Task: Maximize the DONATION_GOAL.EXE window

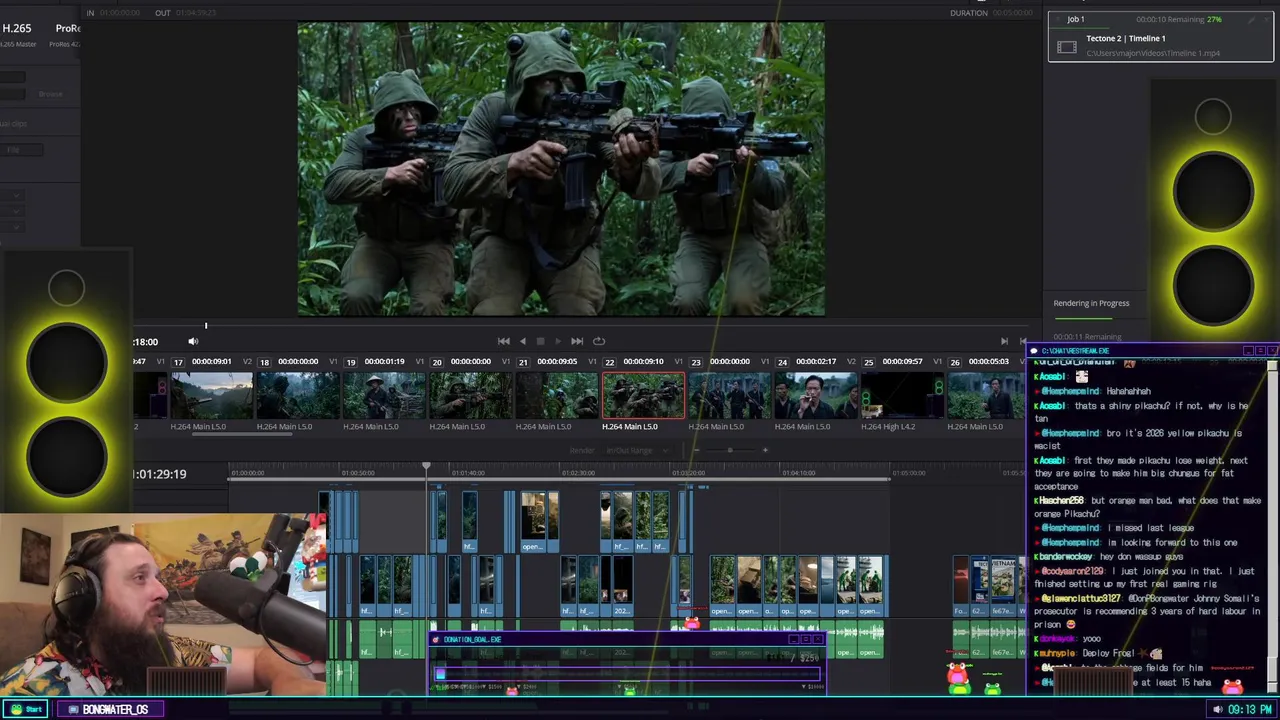Action: coord(805,639)
